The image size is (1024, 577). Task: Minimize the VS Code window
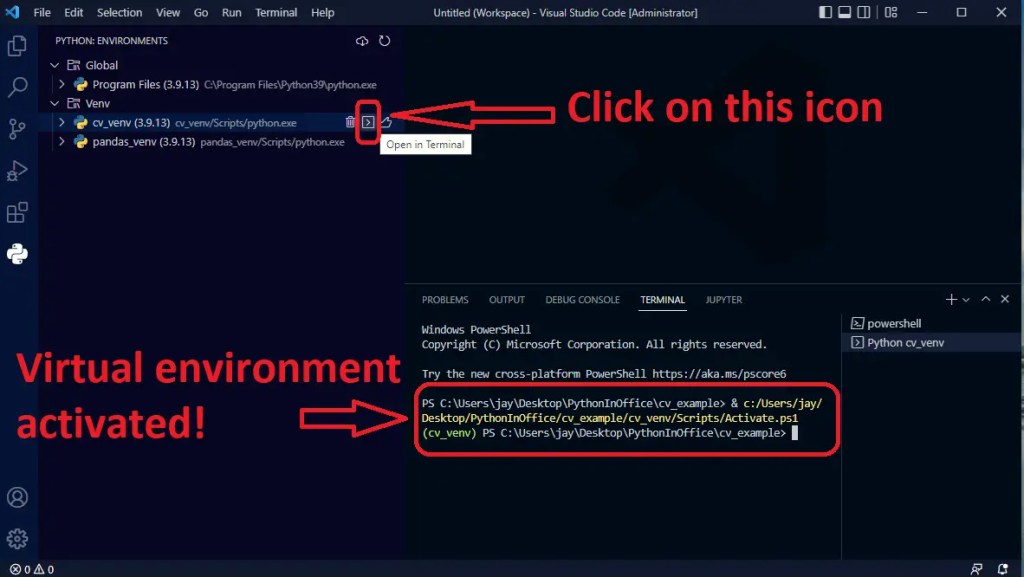(922, 12)
